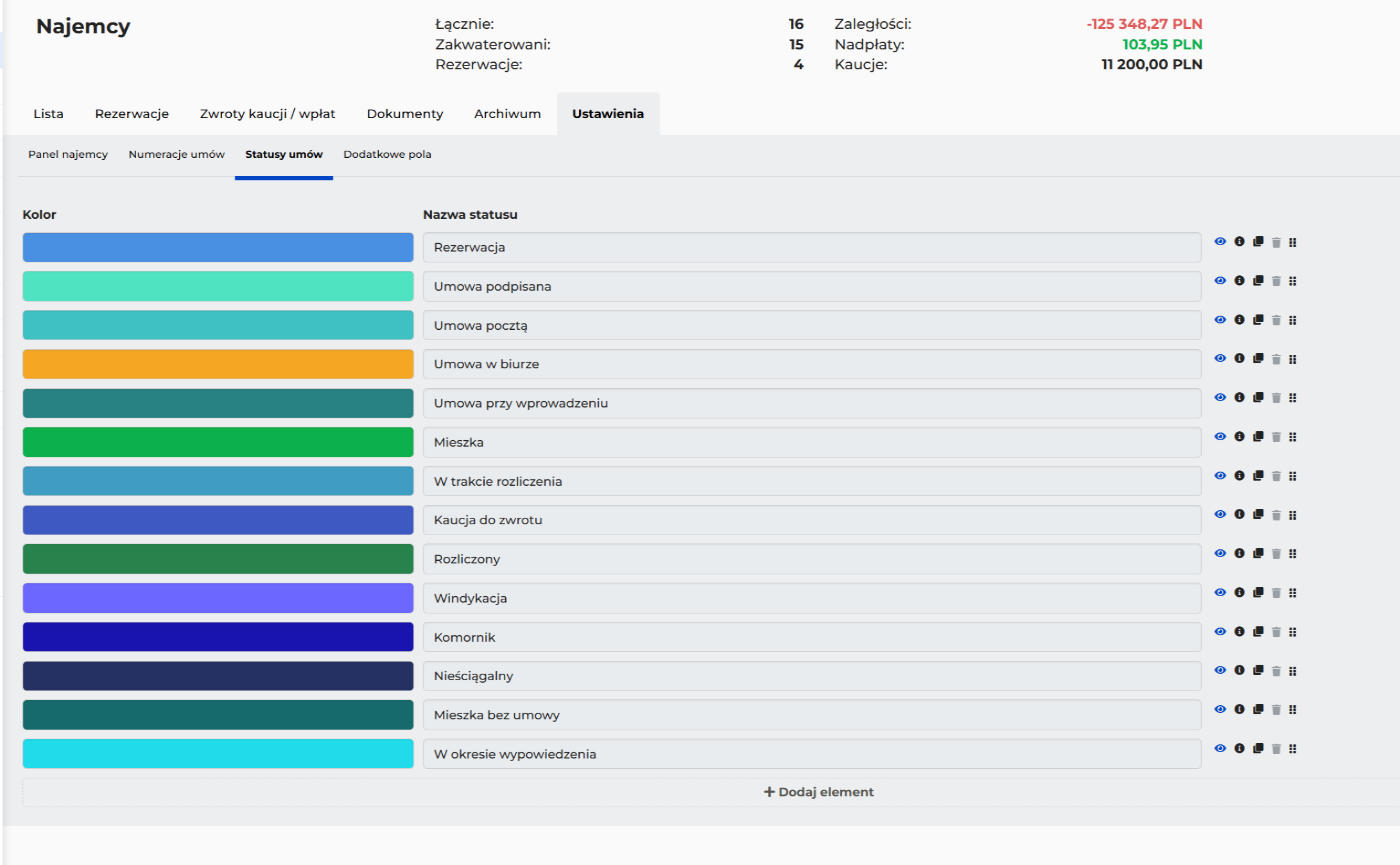Viewport: 1400px width, 865px height.
Task: Click drag handle of Komornik row
Action: (1293, 632)
